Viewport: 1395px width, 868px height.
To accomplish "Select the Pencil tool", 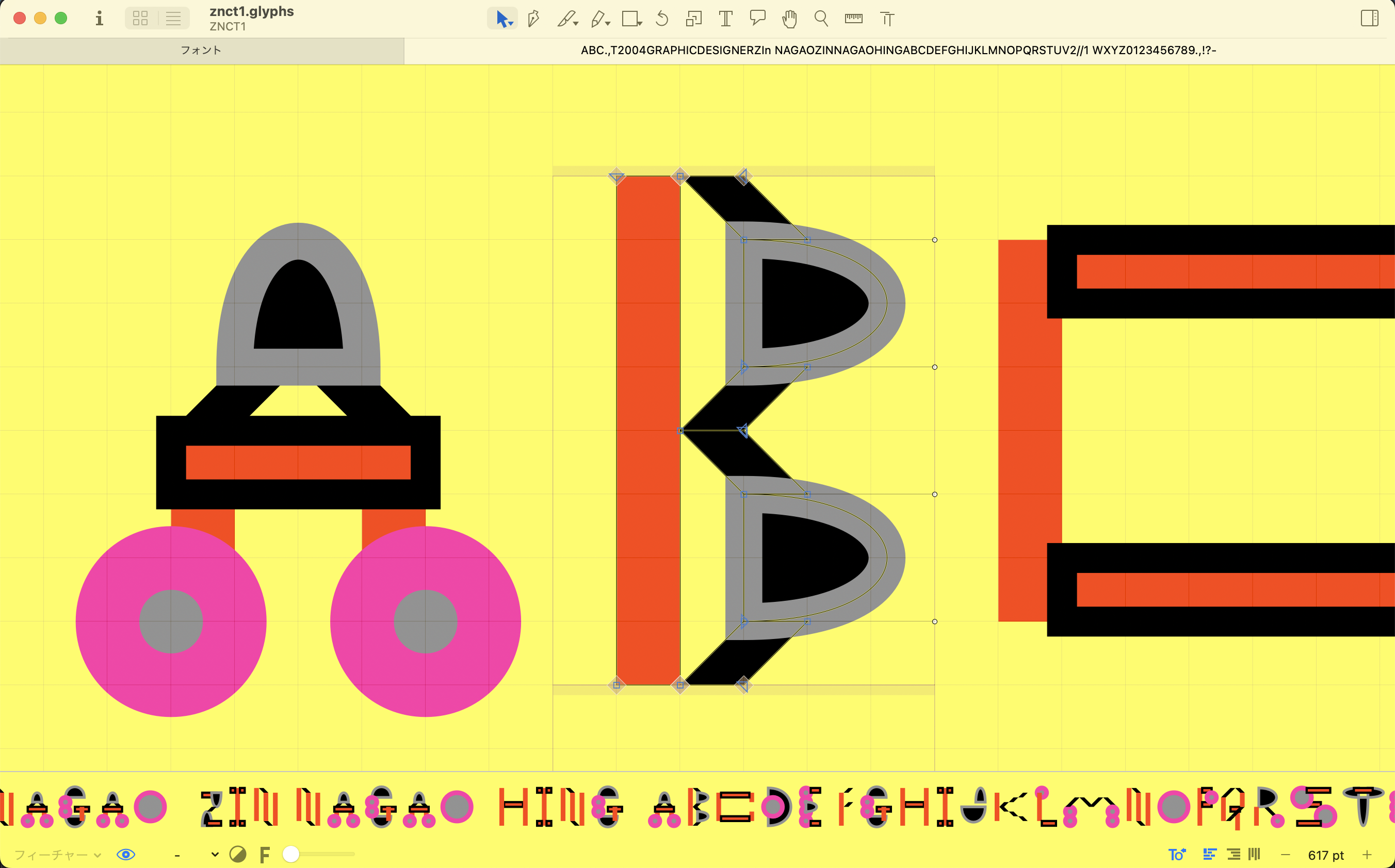I will [597, 19].
